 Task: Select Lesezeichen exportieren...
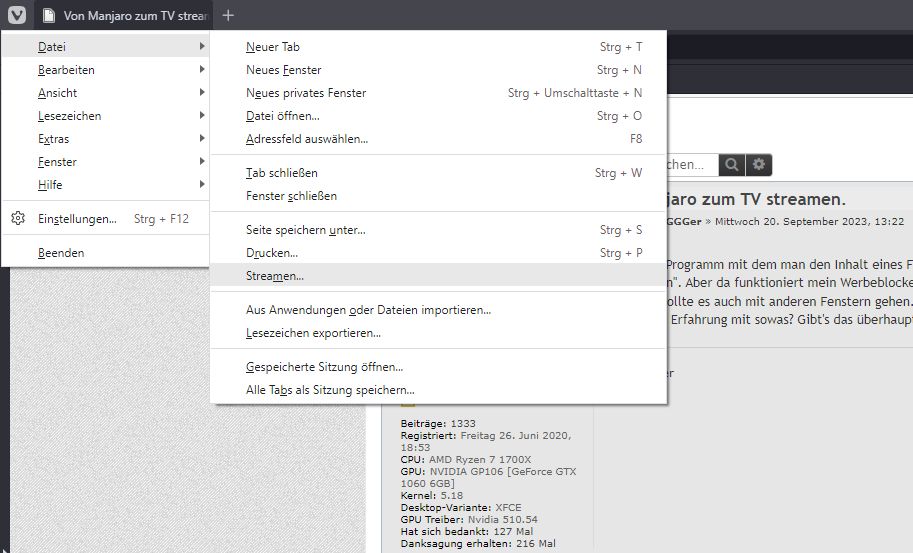click(x=313, y=333)
